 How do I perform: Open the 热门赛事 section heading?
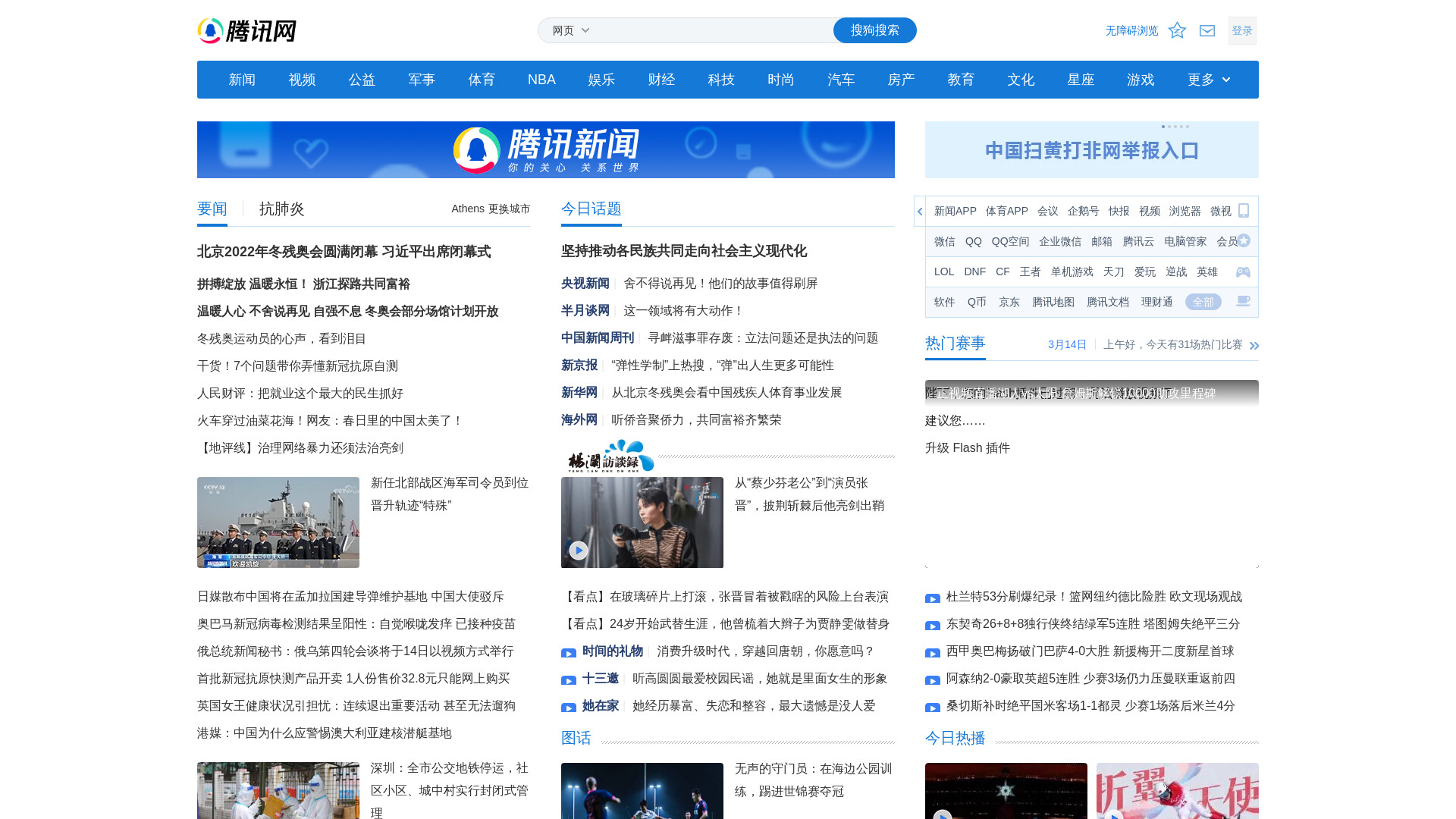click(955, 344)
